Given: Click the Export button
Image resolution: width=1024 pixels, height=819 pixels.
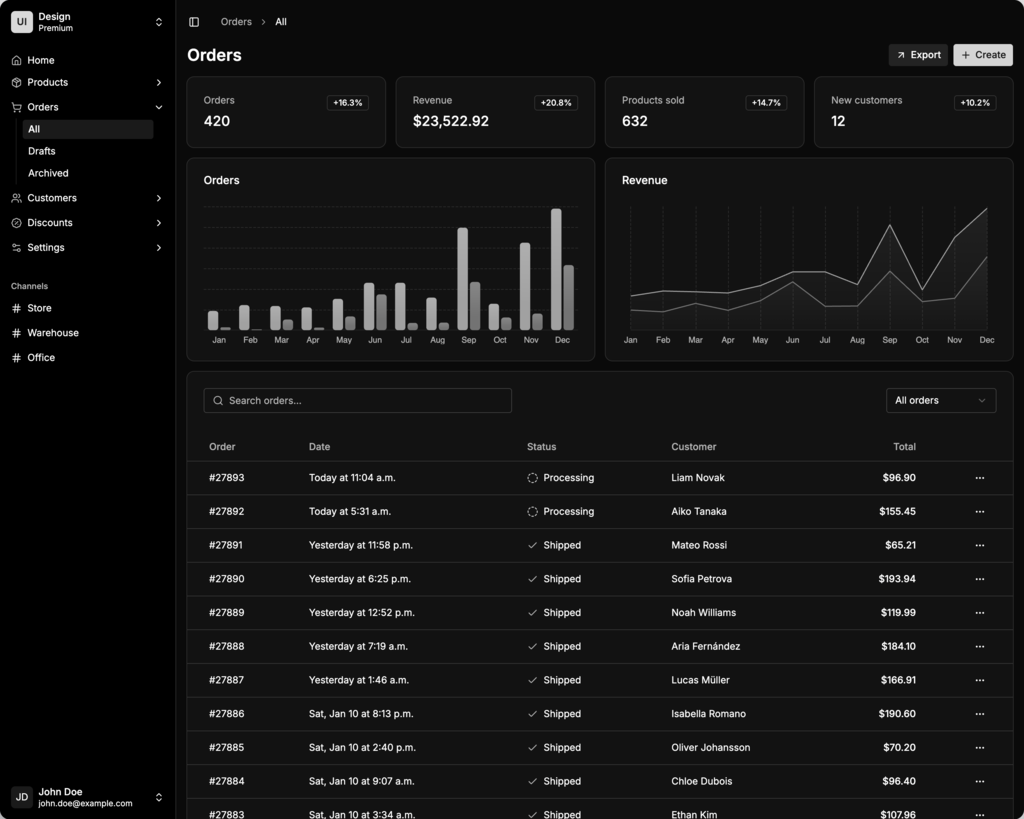Looking at the screenshot, I should pyautogui.click(x=918, y=55).
